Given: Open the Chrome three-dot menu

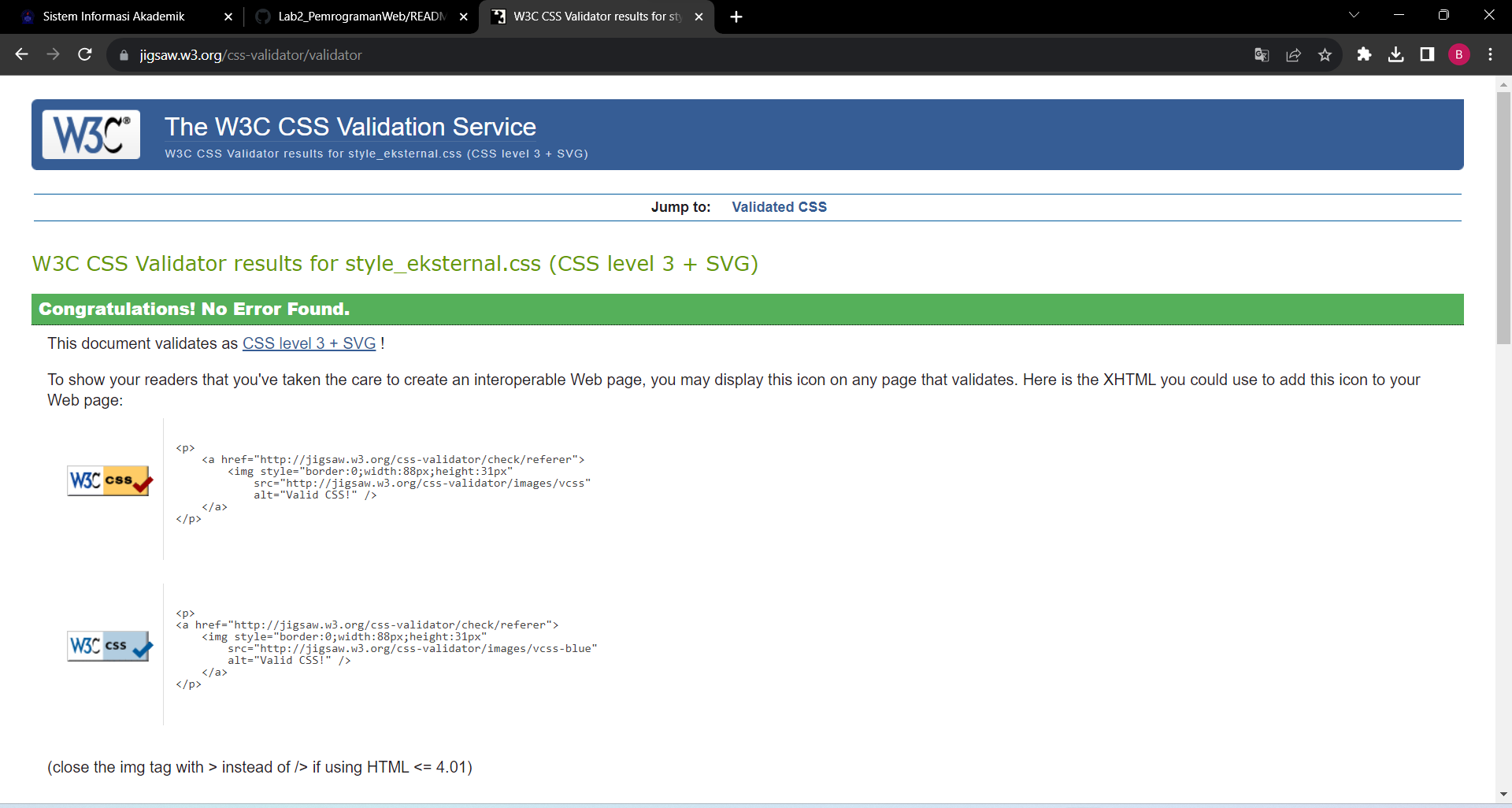Looking at the screenshot, I should [x=1490, y=54].
